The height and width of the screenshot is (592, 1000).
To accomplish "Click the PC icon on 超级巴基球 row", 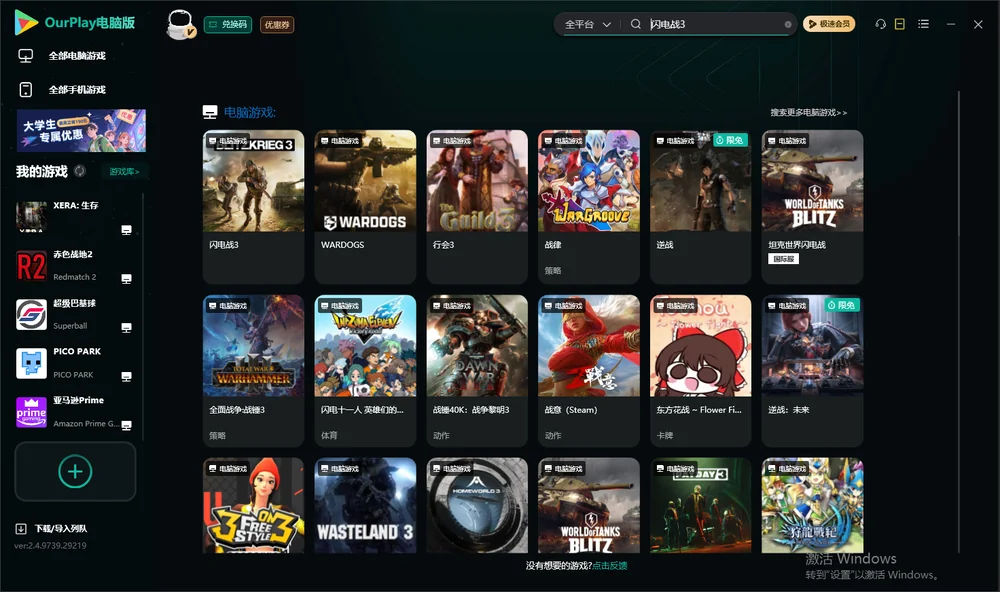I will click(126, 328).
